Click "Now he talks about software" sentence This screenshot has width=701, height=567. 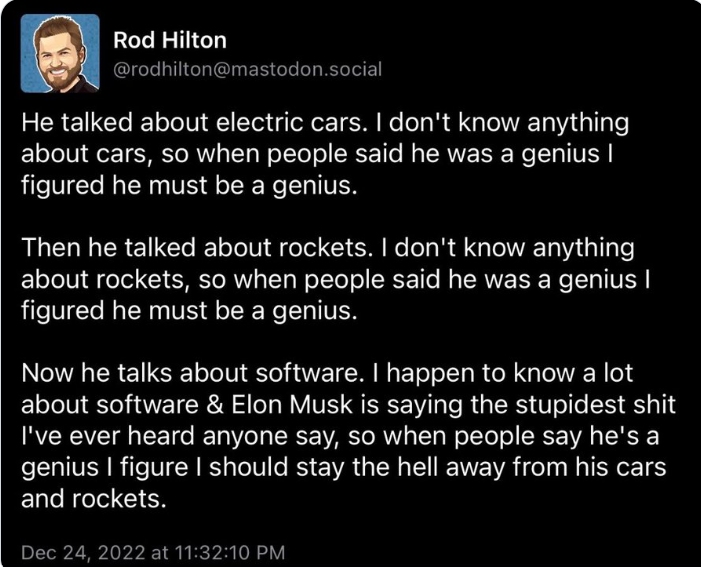[x=190, y=373]
